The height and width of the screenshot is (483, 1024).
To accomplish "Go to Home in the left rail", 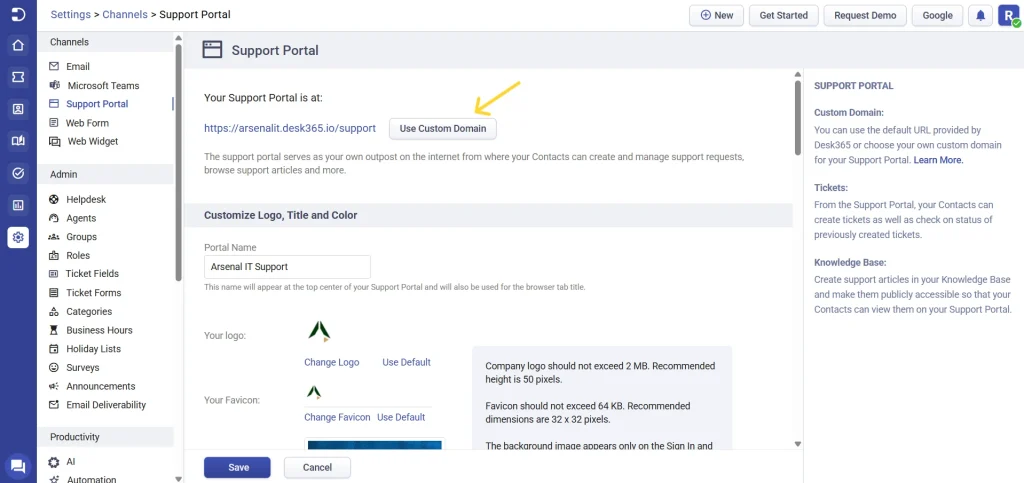I will tap(18, 46).
